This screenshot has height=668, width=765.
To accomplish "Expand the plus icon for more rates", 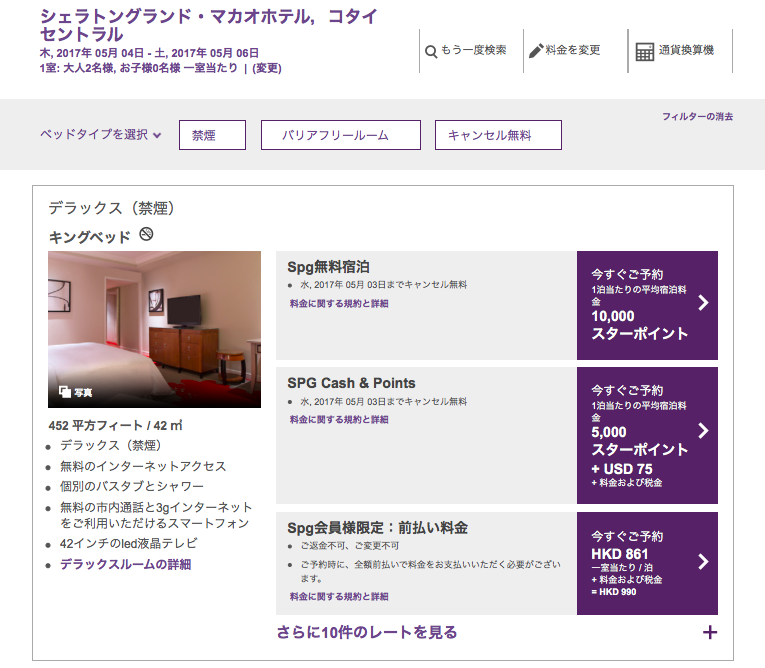I will [710, 632].
